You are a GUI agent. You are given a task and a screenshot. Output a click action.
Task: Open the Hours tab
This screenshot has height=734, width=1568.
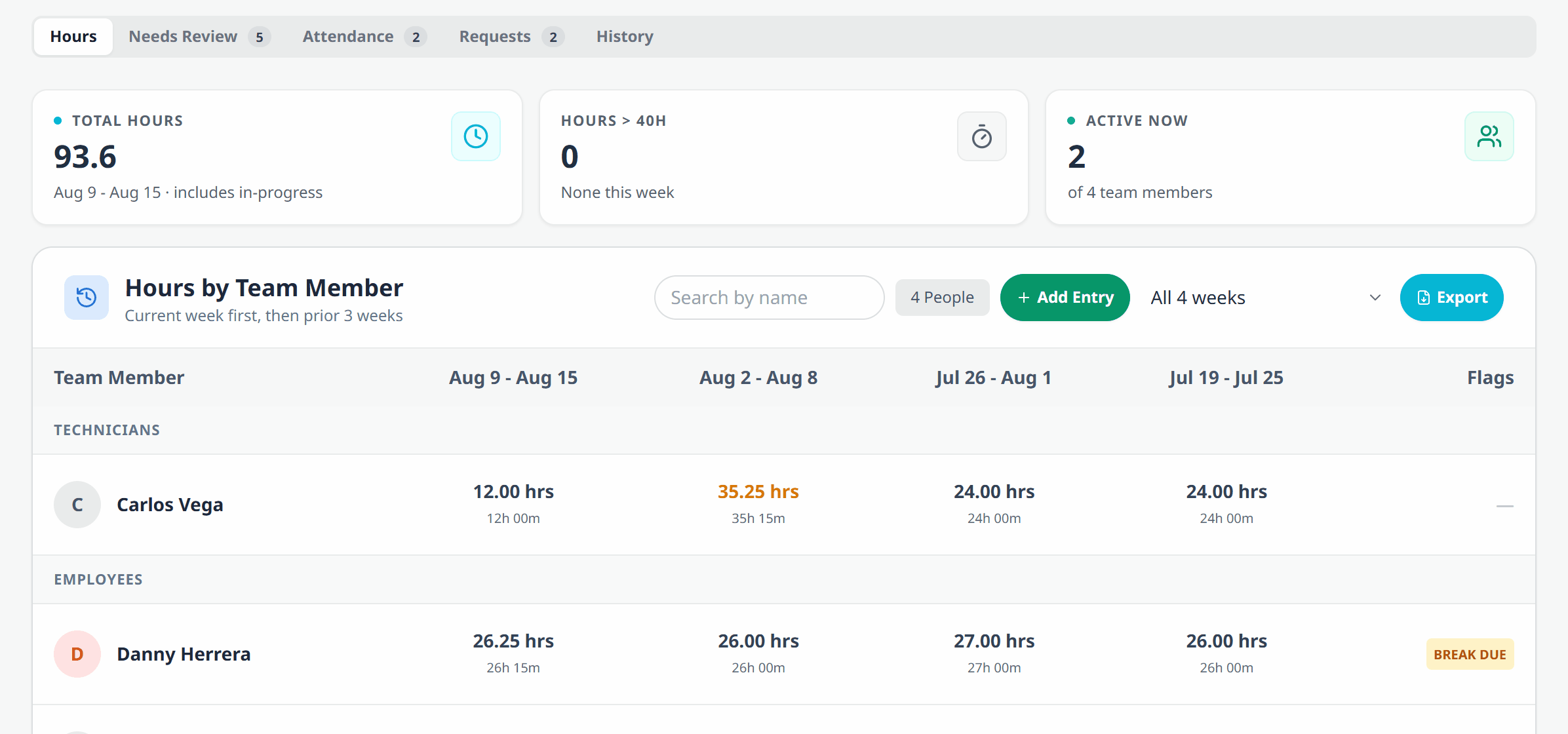pyautogui.click(x=73, y=37)
